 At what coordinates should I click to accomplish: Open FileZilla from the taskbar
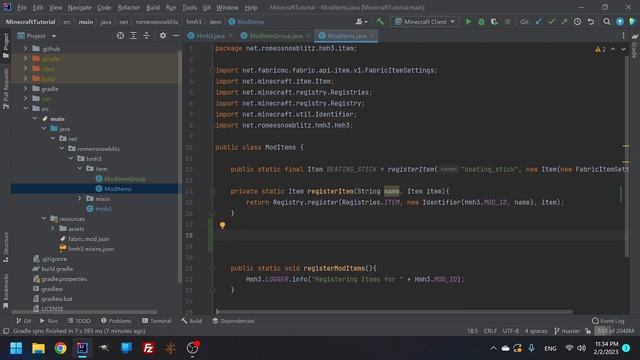click(148, 348)
